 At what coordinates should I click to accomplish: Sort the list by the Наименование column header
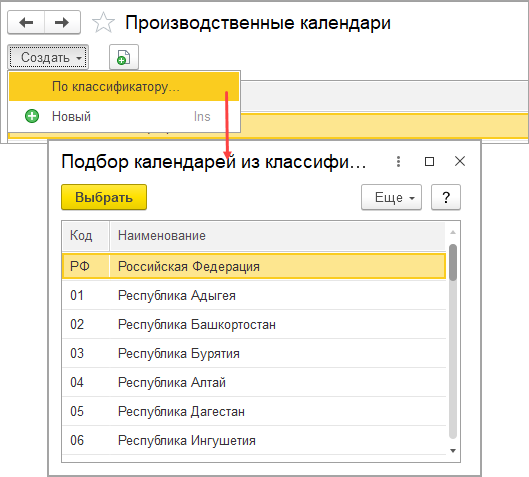tap(278, 235)
